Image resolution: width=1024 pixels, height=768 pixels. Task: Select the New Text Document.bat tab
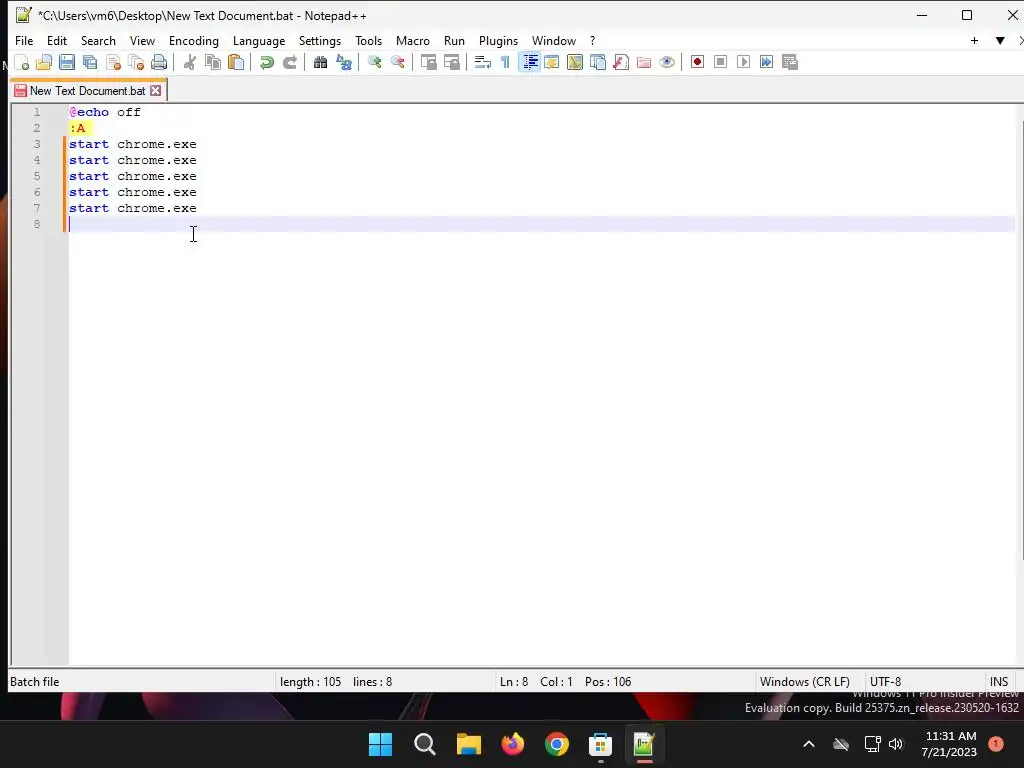87,91
